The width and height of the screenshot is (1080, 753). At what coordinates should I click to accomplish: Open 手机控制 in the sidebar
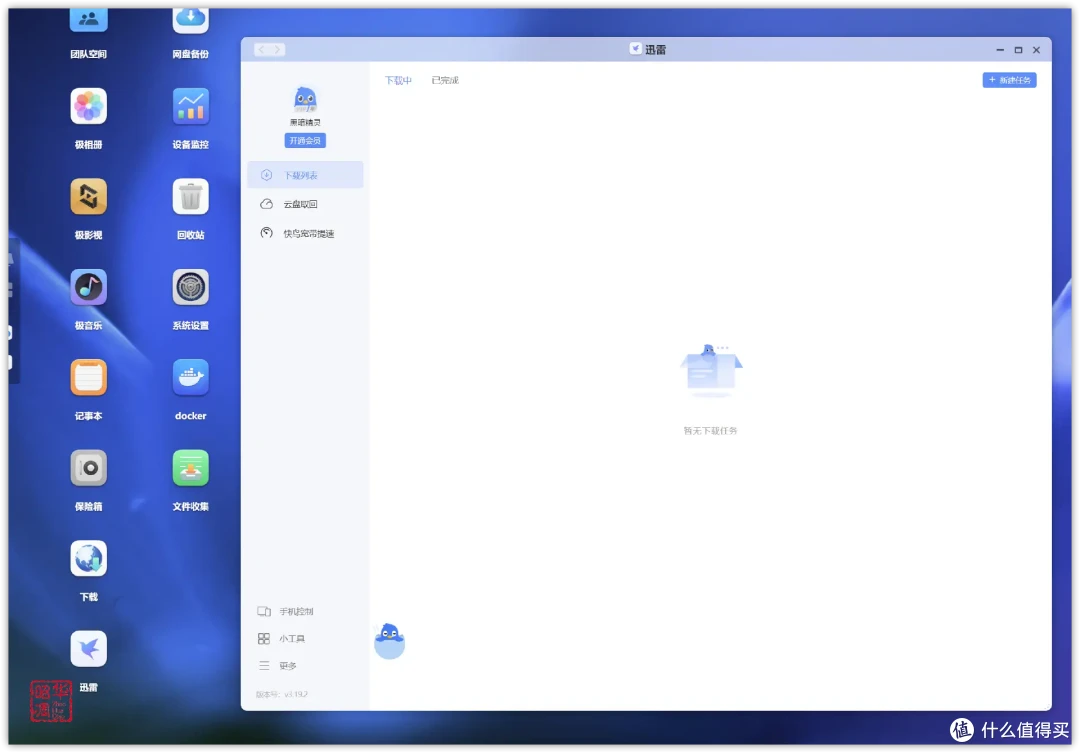click(286, 611)
